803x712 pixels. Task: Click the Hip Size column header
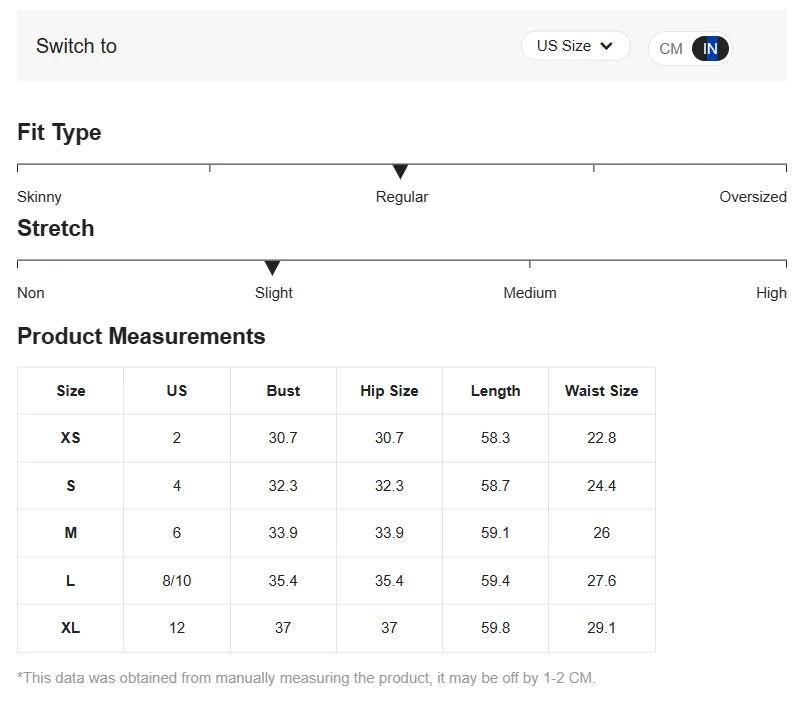point(389,391)
